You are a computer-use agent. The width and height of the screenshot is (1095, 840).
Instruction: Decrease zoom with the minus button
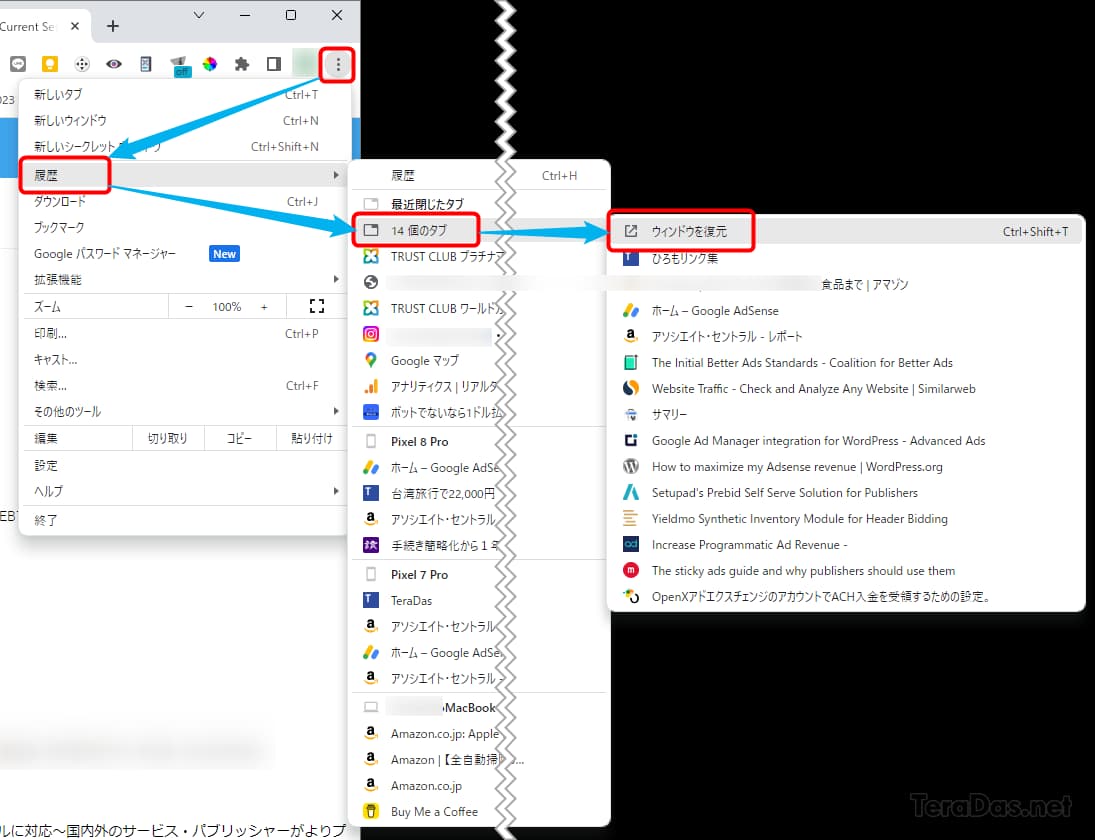(x=189, y=307)
